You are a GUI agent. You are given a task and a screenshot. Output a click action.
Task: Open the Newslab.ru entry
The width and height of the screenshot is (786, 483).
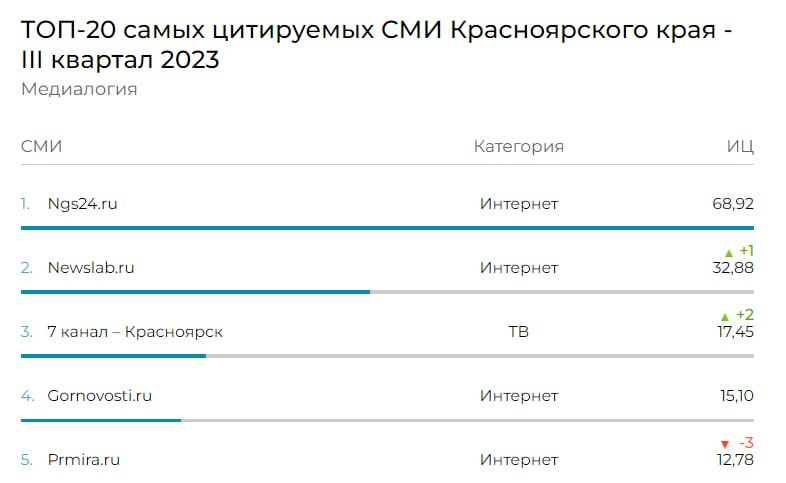click(91, 268)
